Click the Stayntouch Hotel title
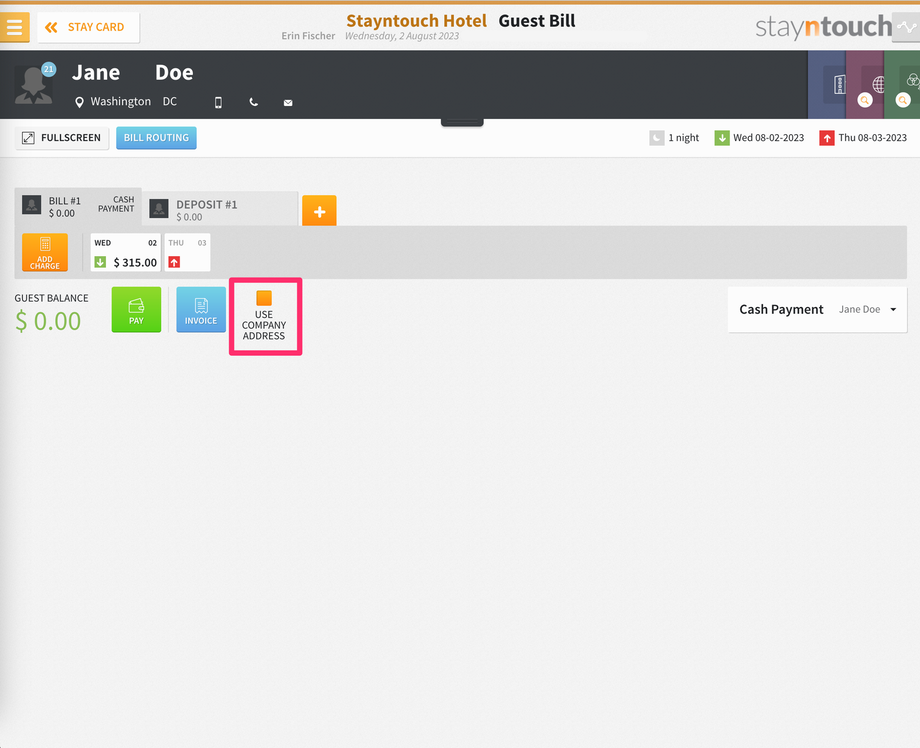Viewport: 920px width, 748px height. (417, 21)
